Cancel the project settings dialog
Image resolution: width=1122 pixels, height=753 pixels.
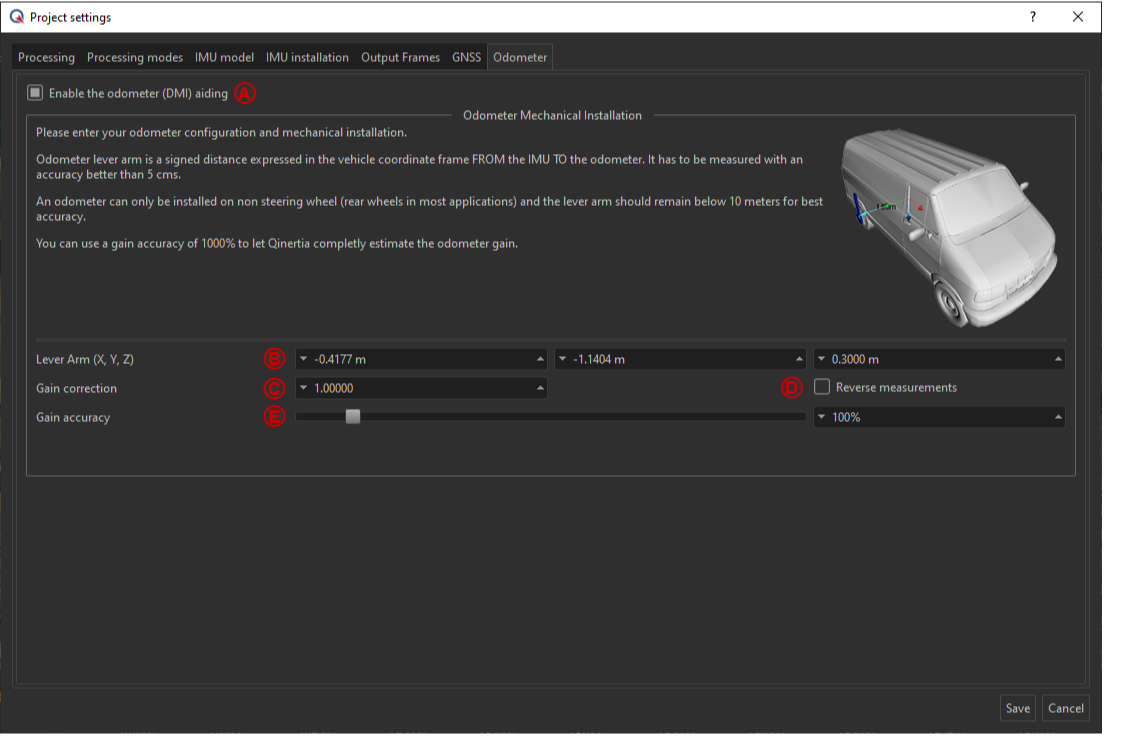click(1065, 708)
